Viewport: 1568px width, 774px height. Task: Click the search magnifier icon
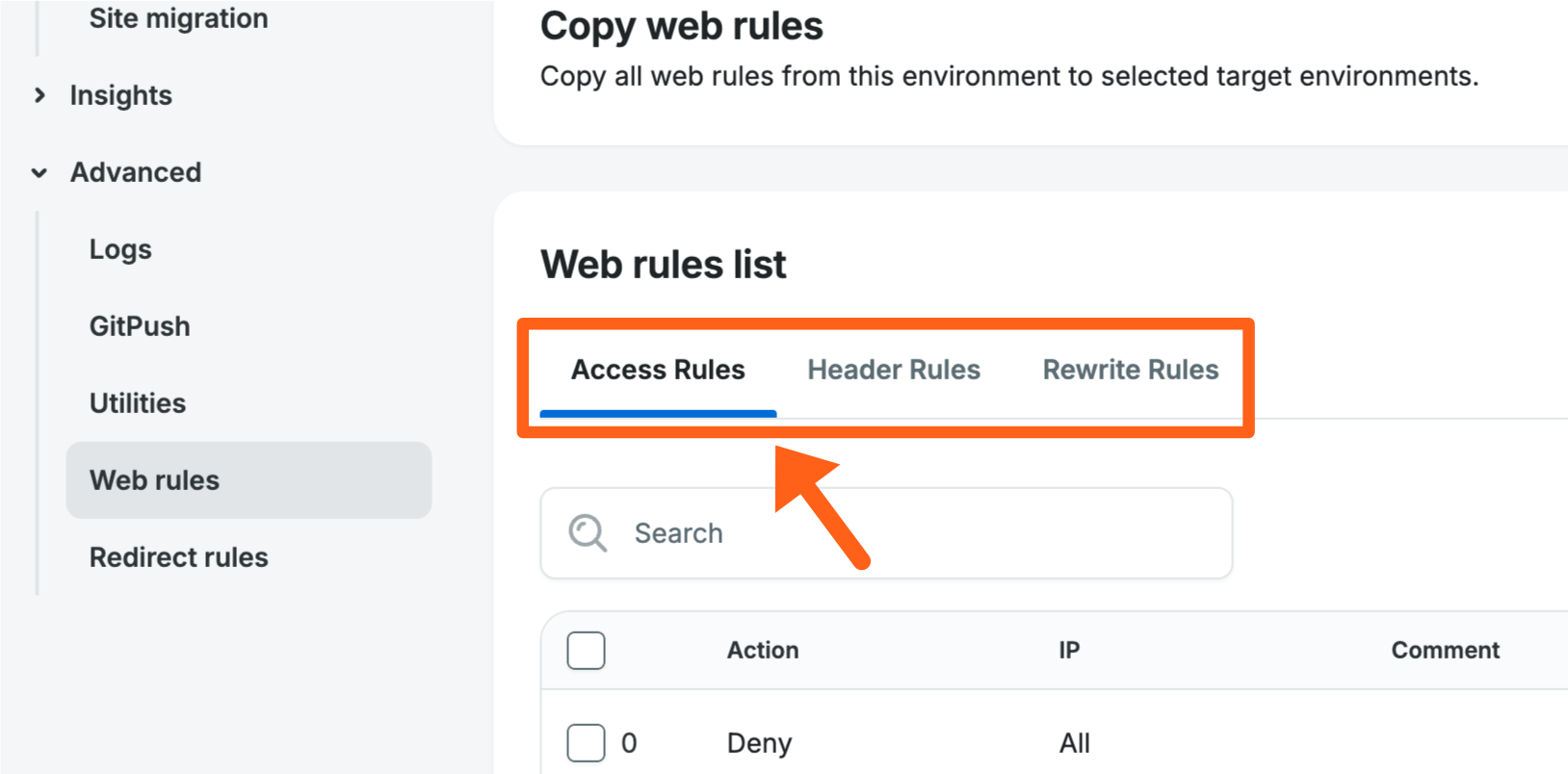[x=588, y=532]
